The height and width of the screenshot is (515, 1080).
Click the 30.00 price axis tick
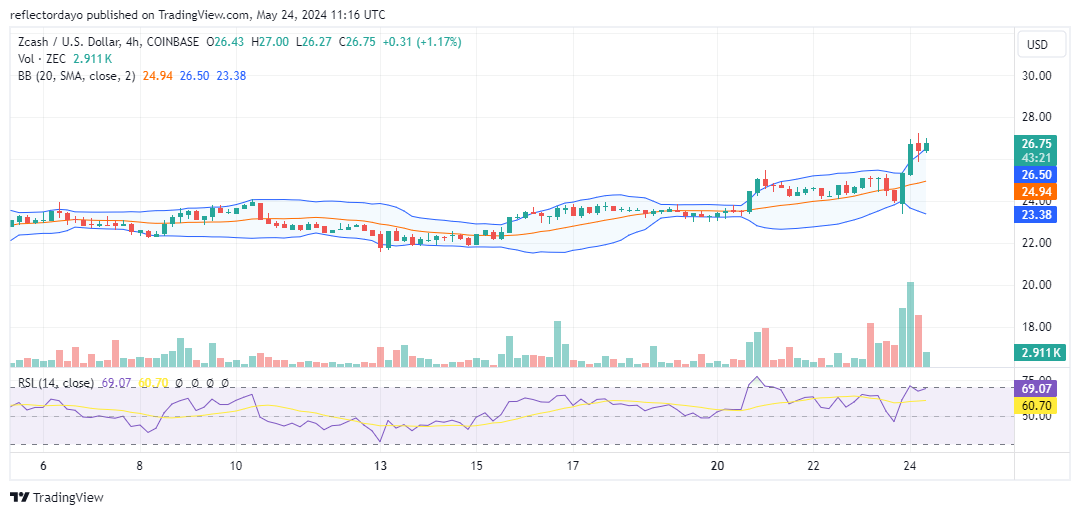(x=1037, y=76)
